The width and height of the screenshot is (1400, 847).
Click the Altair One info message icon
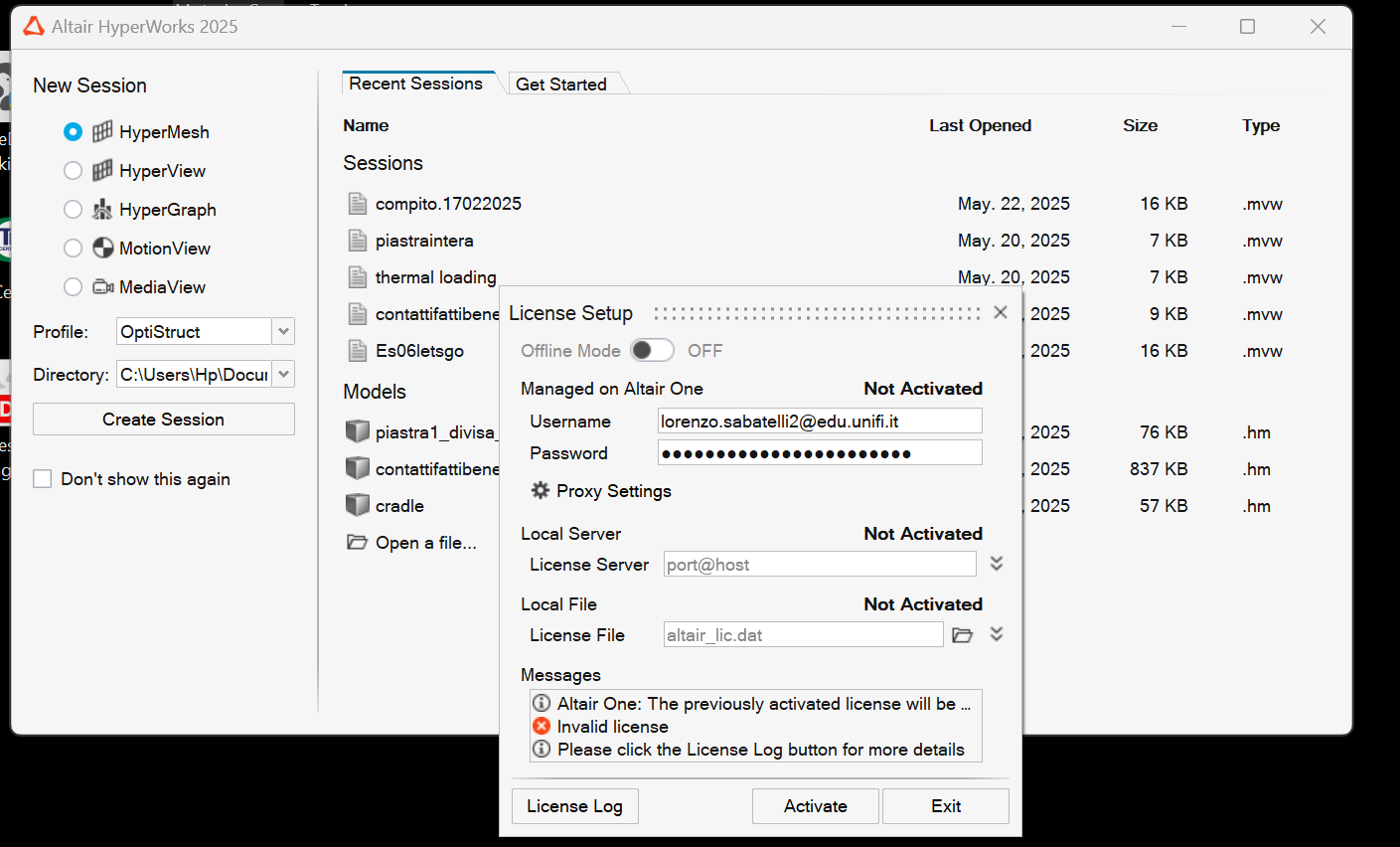click(542, 703)
